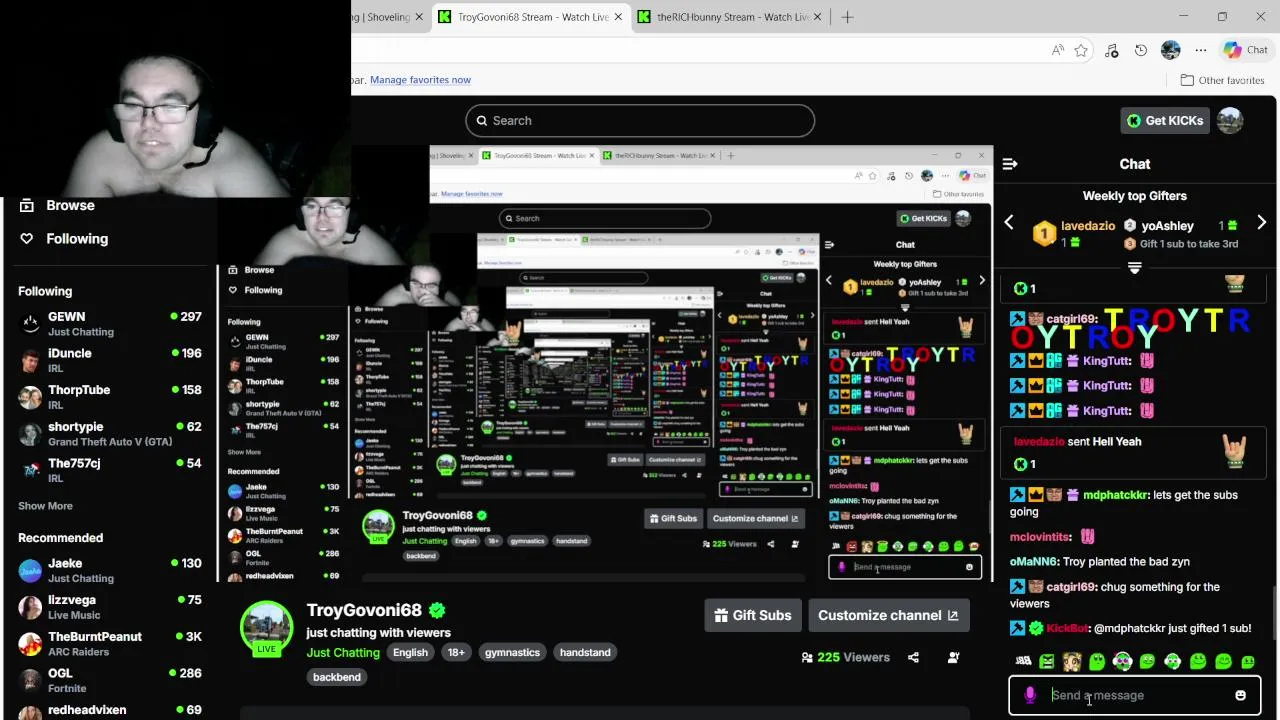Collapse the chat panel with the arrow icon
Viewport: 1280px width, 720px height.
[x=1010, y=164]
